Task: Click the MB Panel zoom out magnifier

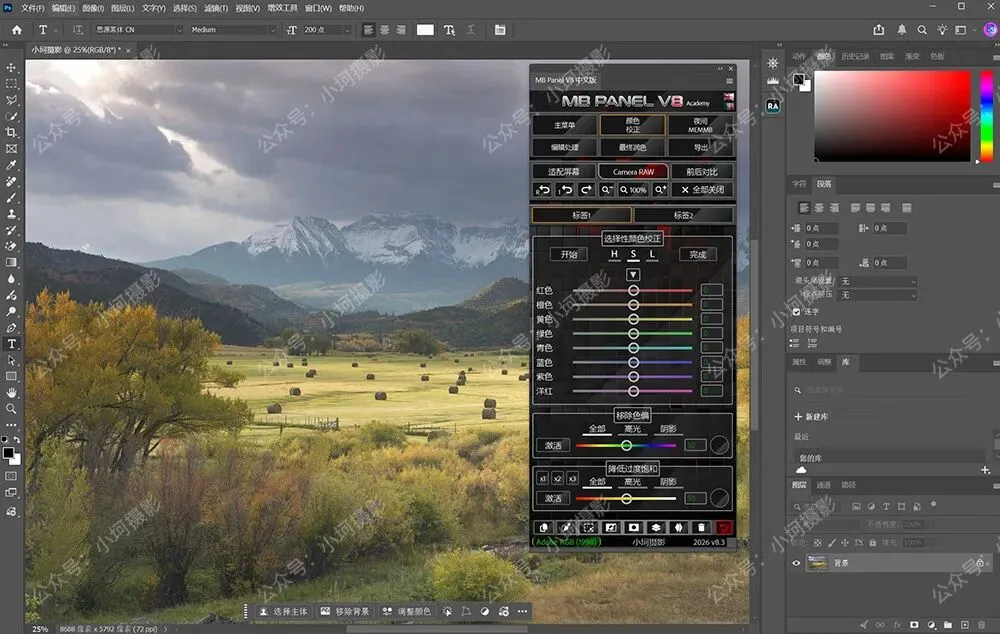Action: click(607, 189)
